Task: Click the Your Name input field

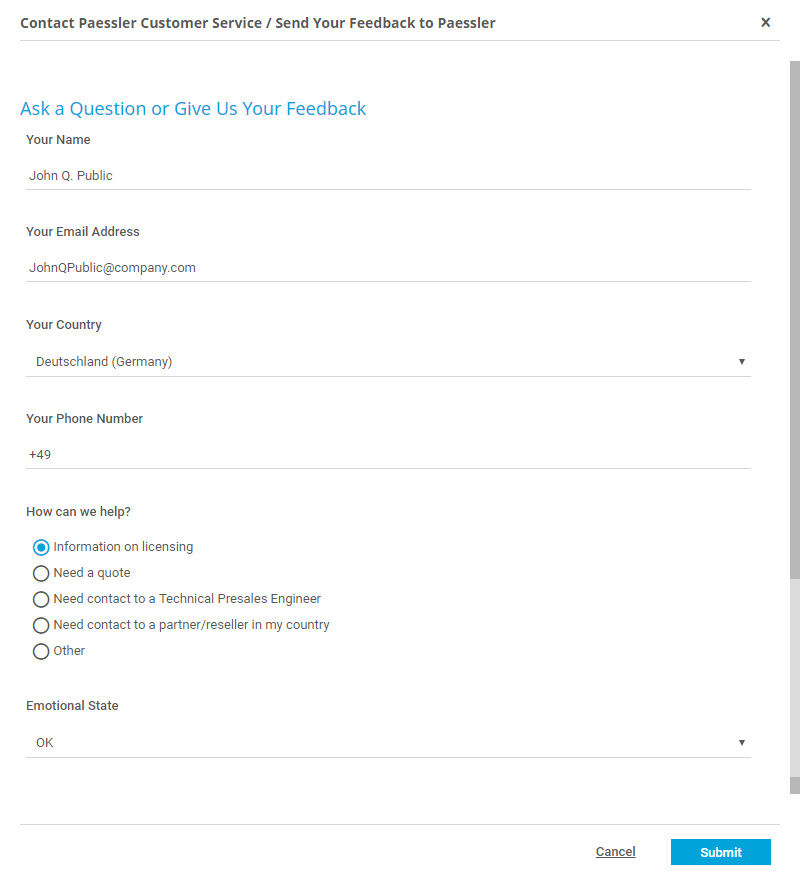Action: (388, 175)
